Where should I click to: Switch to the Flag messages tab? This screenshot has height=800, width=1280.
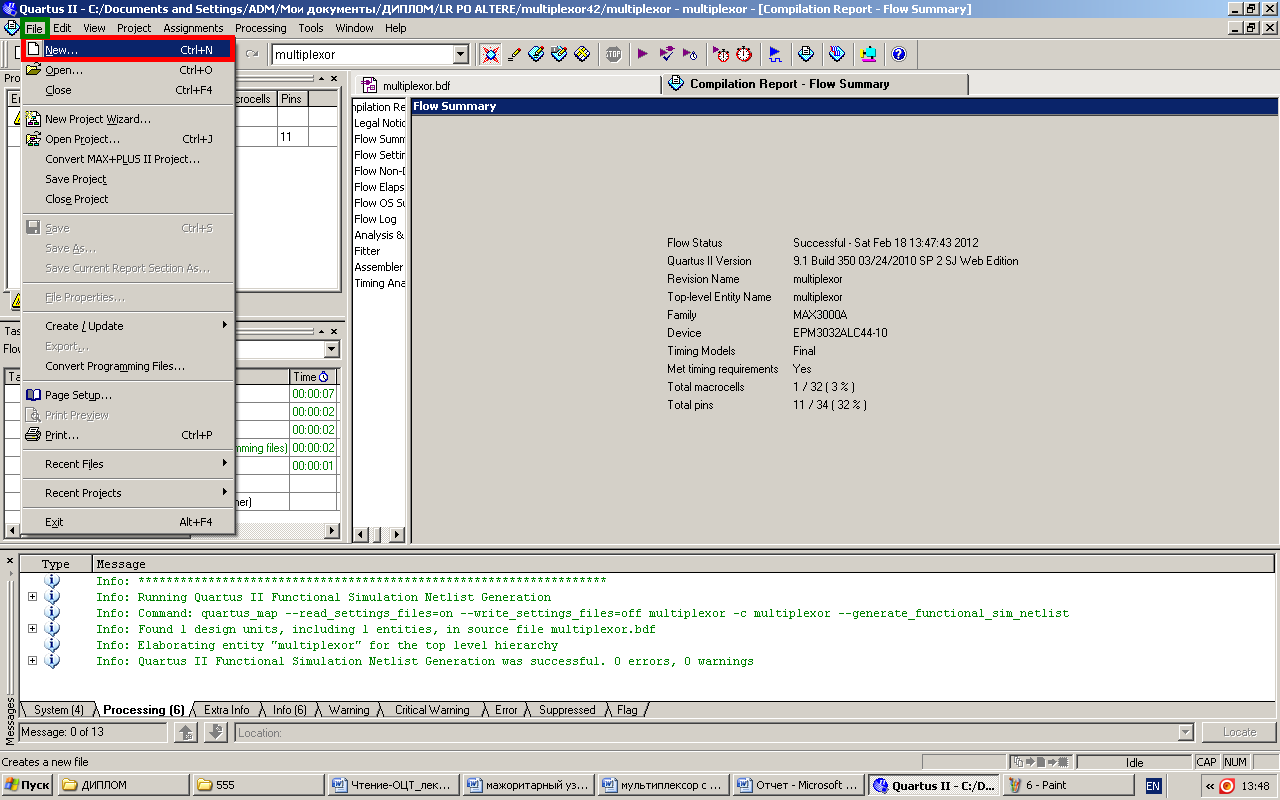tap(627, 710)
